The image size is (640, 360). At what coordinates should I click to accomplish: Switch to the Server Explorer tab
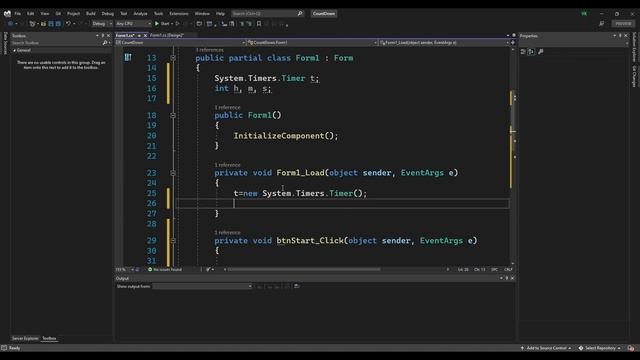(x=25, y=338)
